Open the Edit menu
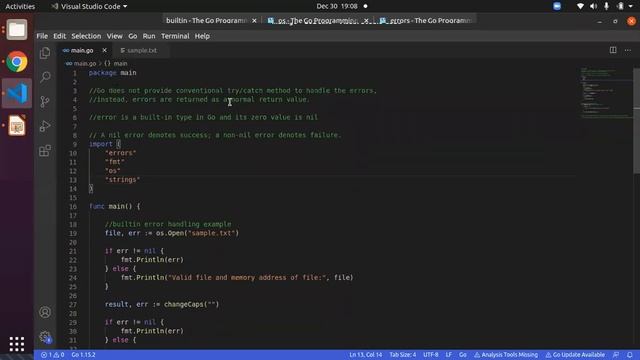The image size is (640, 360). click(x=60, y=36)
